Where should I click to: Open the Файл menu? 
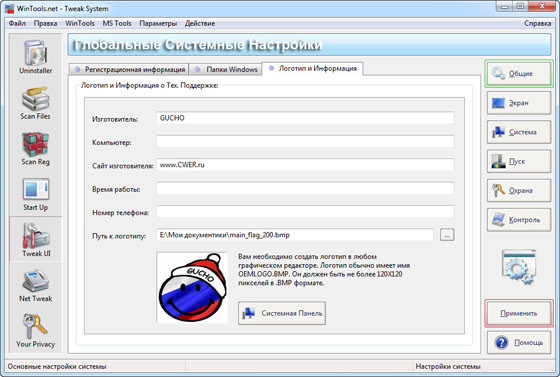(17, 23)
